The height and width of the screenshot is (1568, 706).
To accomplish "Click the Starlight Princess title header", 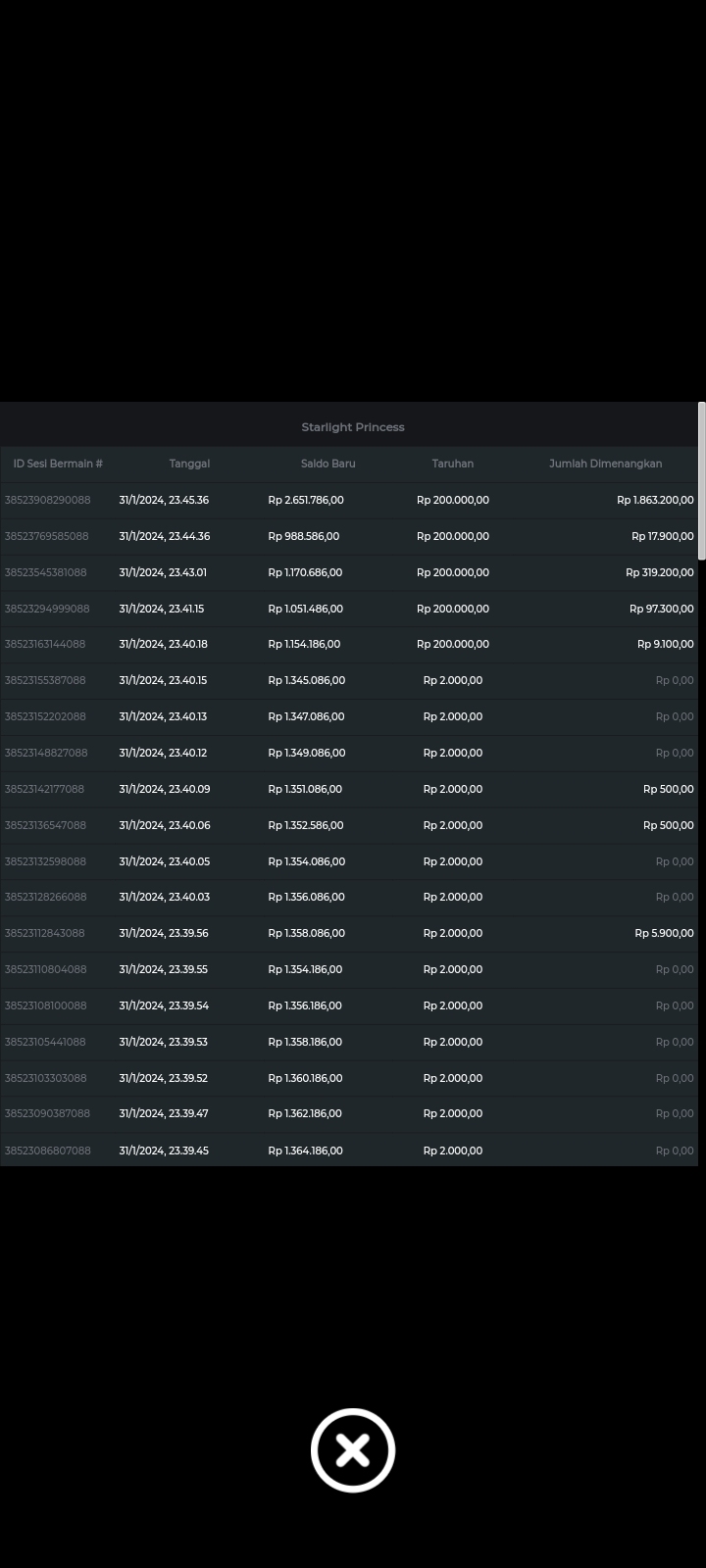I will [353, 427].
